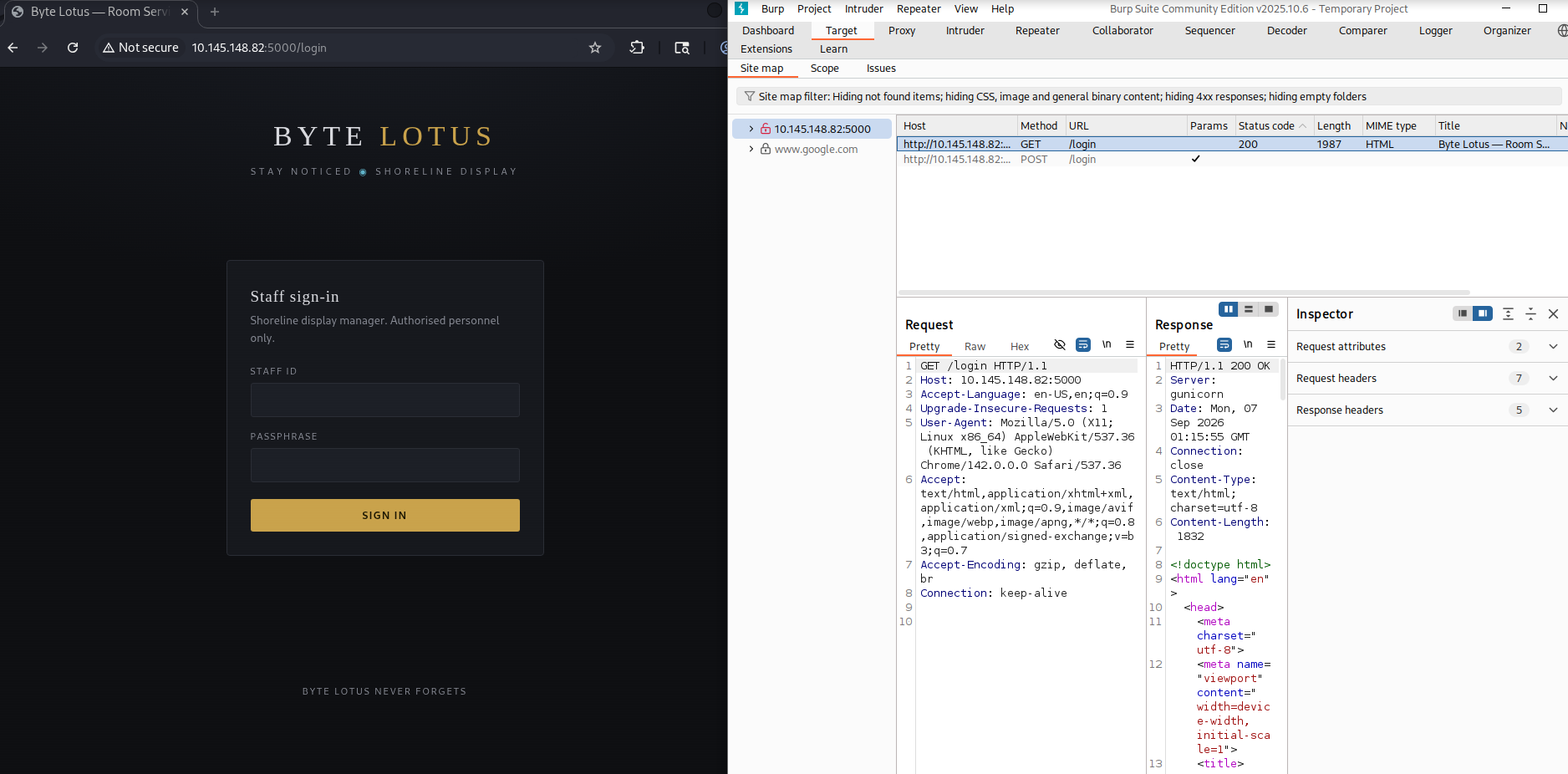Open the Issues sub-tab
1568x774 pixels.
(x=881, y=69)
